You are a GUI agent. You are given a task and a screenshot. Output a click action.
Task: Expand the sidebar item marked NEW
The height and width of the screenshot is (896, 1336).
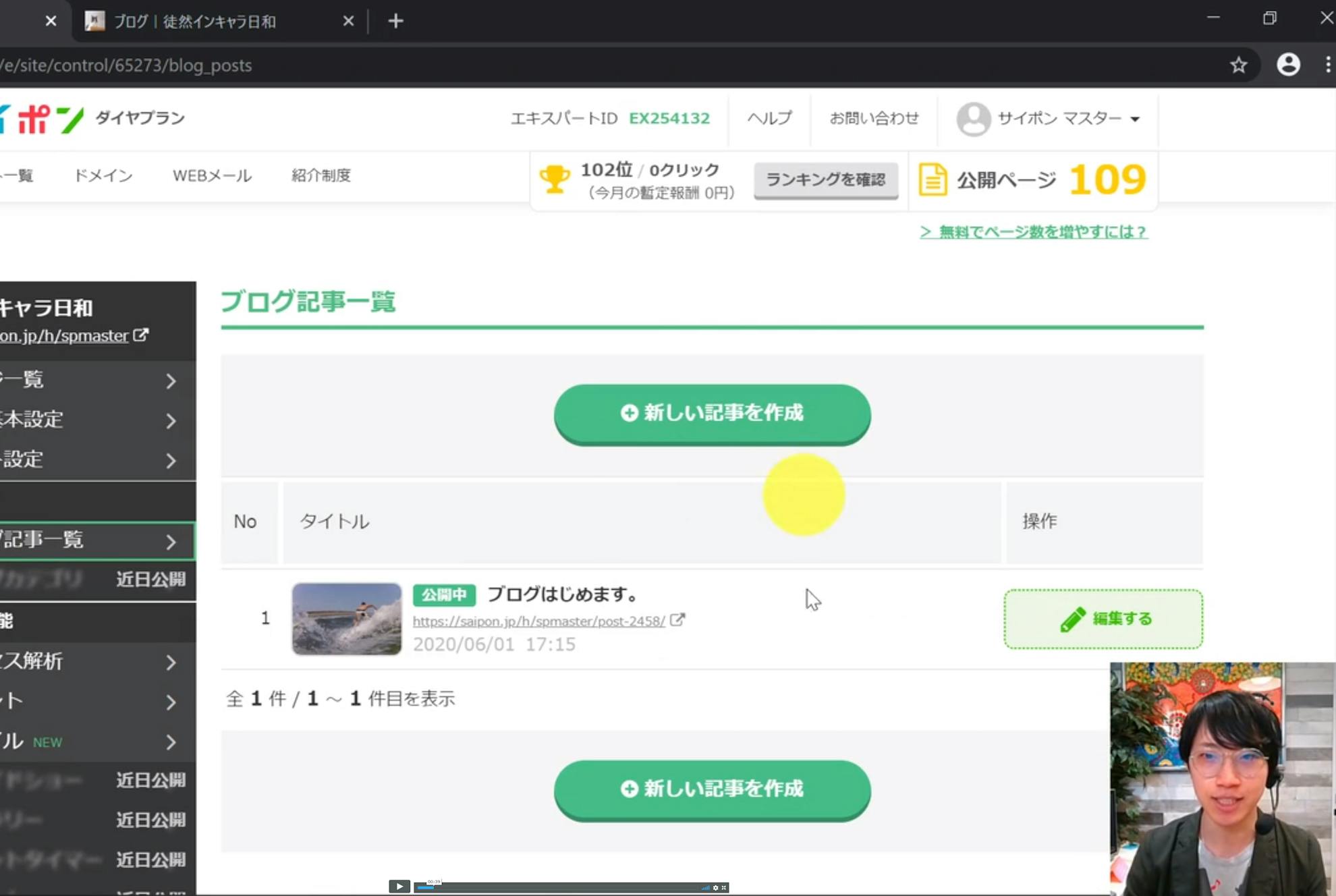[98, 742]
